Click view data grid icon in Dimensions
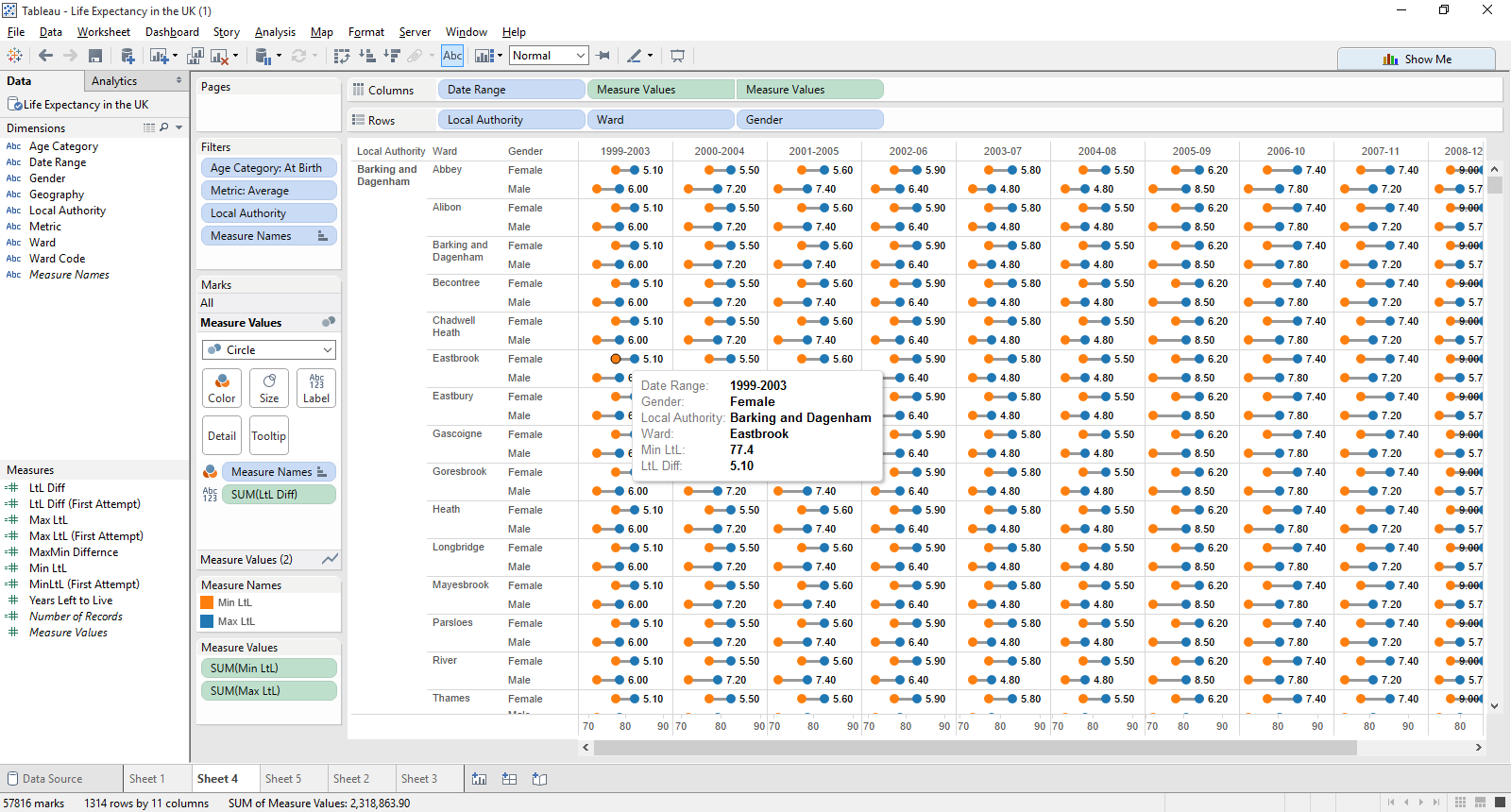The width and height of the screenshot is (1511, 812). [x=148, y=127]
